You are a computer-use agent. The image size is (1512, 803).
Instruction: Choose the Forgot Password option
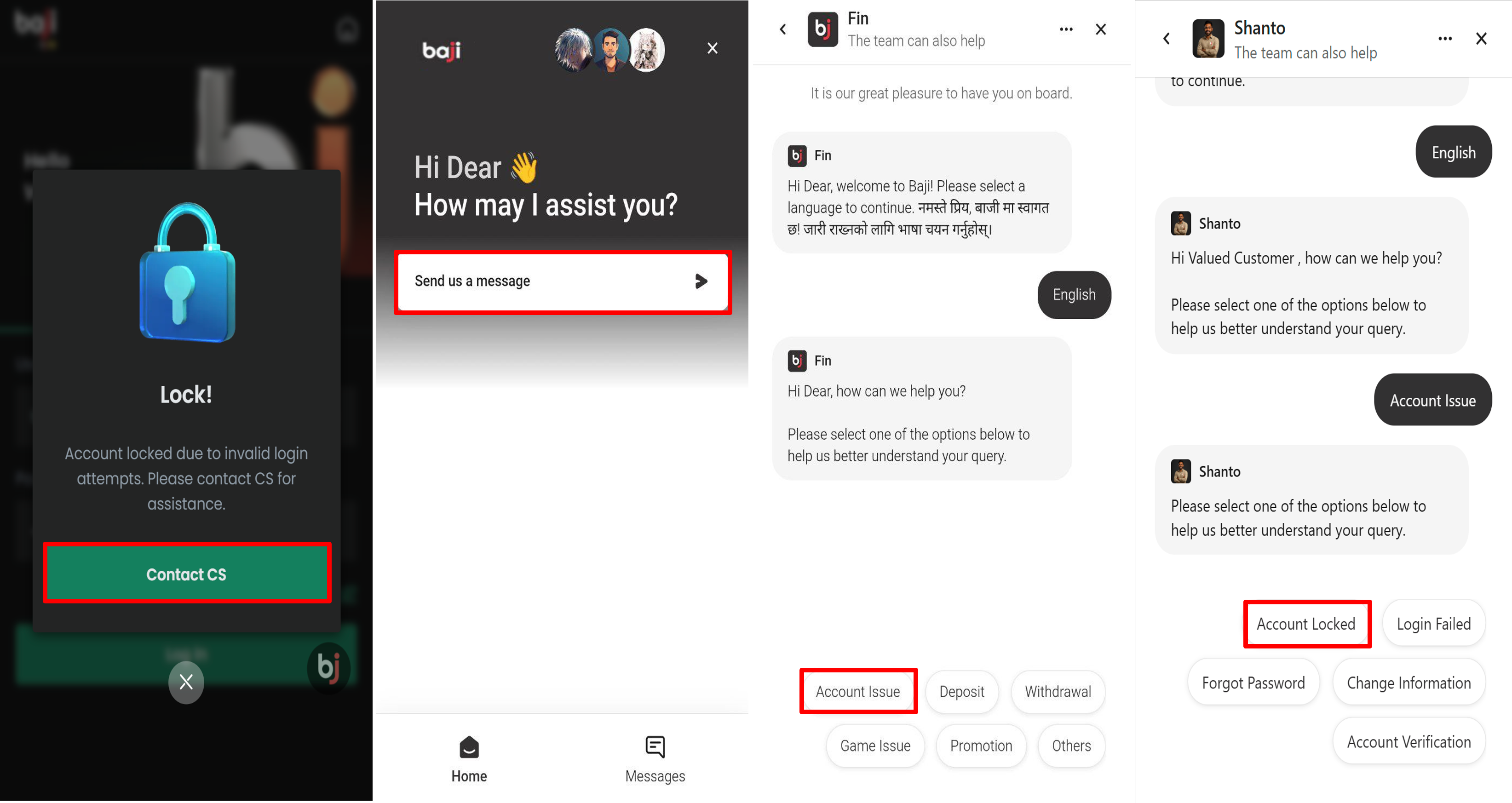(x=1253, y=683)
